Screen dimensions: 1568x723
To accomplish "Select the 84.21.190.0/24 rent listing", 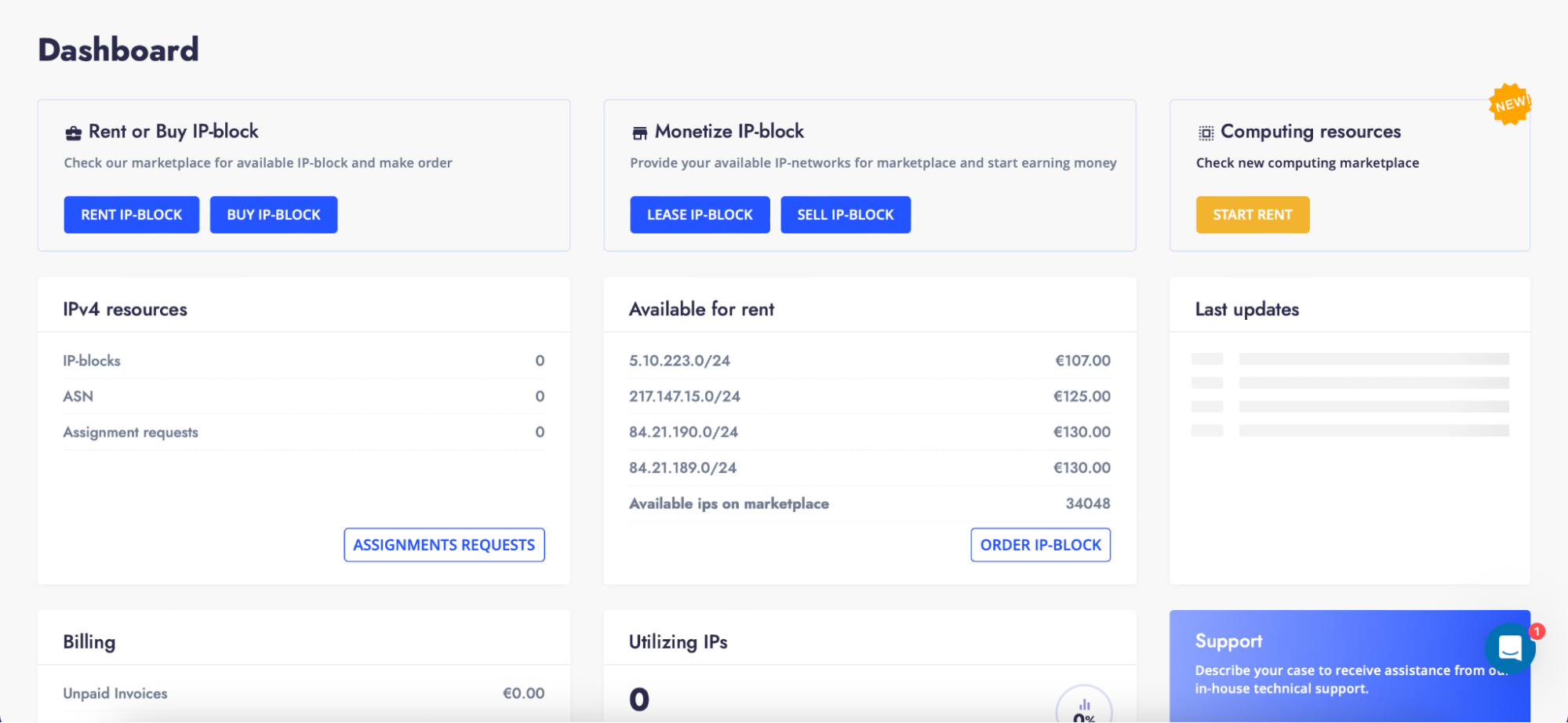I will (683, 432).
